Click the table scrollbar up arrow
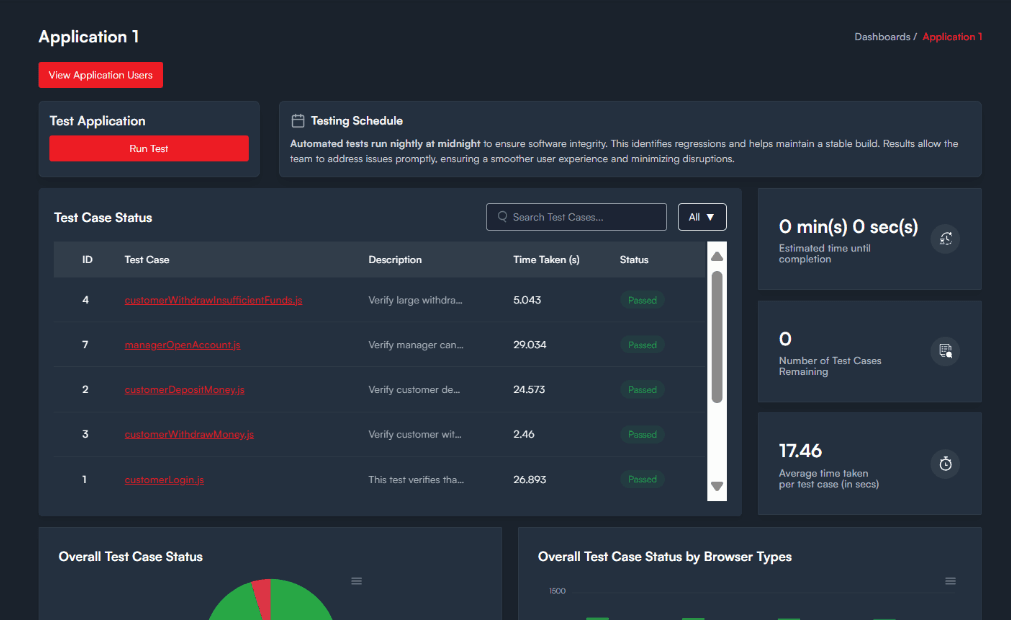Screen dimensions: 1011x620 click(717, 256)
